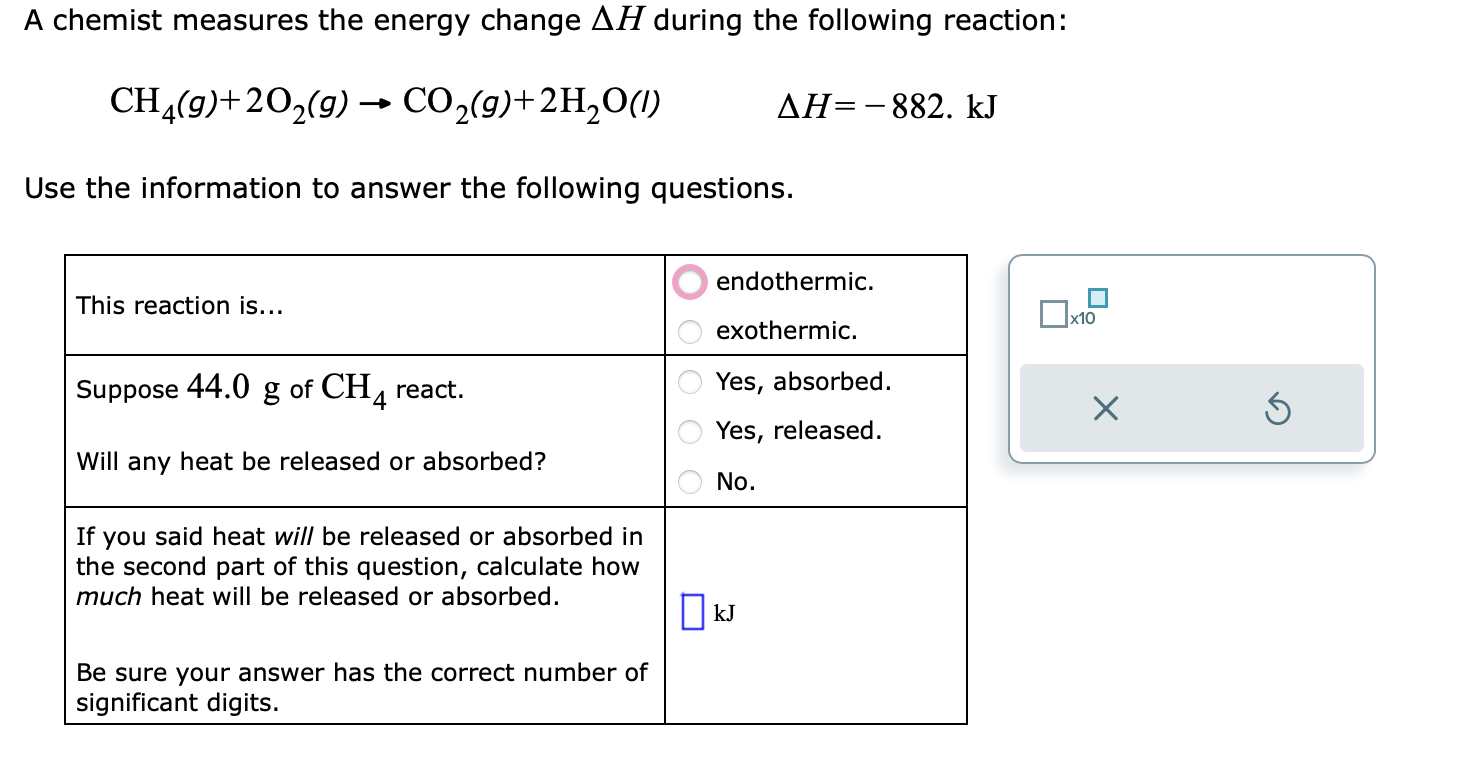
Task: Expand the answer tools palette panel
Action: tap(1192, 357)
